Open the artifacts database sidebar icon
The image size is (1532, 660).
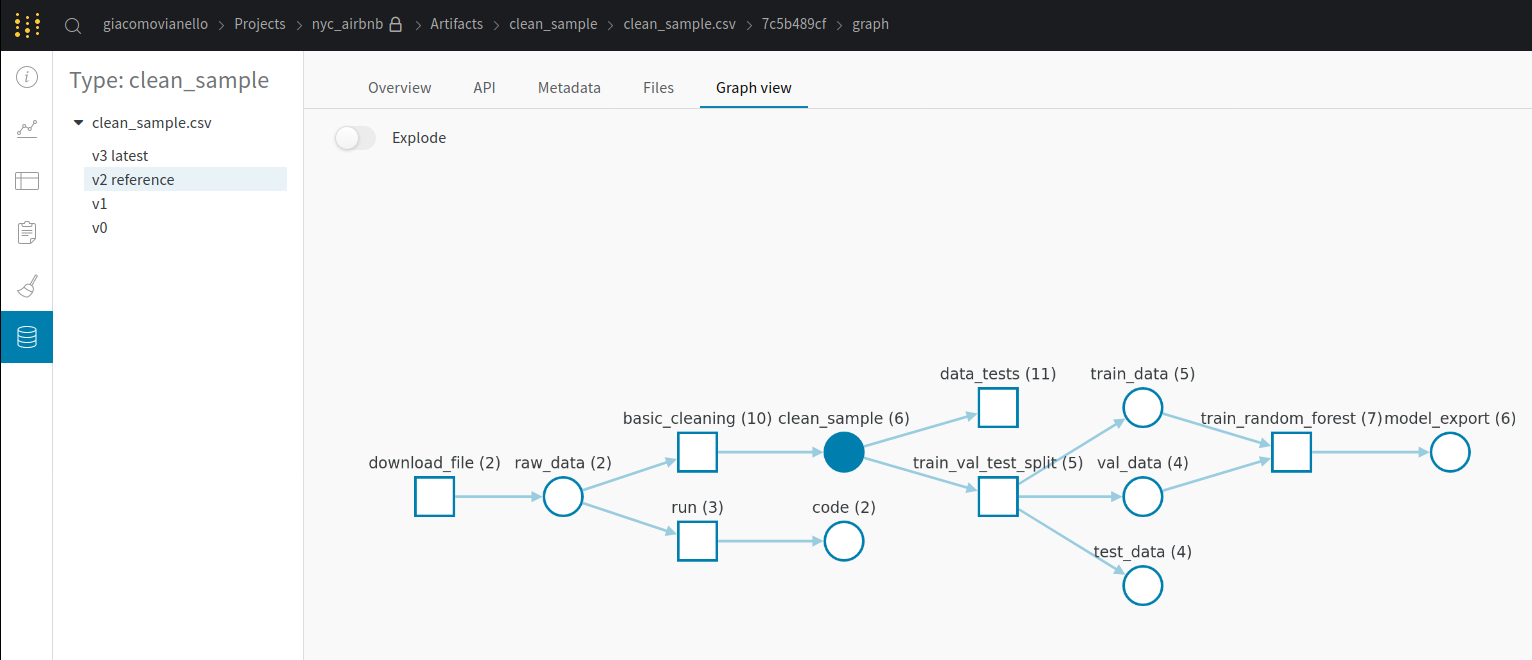[27, 337]
